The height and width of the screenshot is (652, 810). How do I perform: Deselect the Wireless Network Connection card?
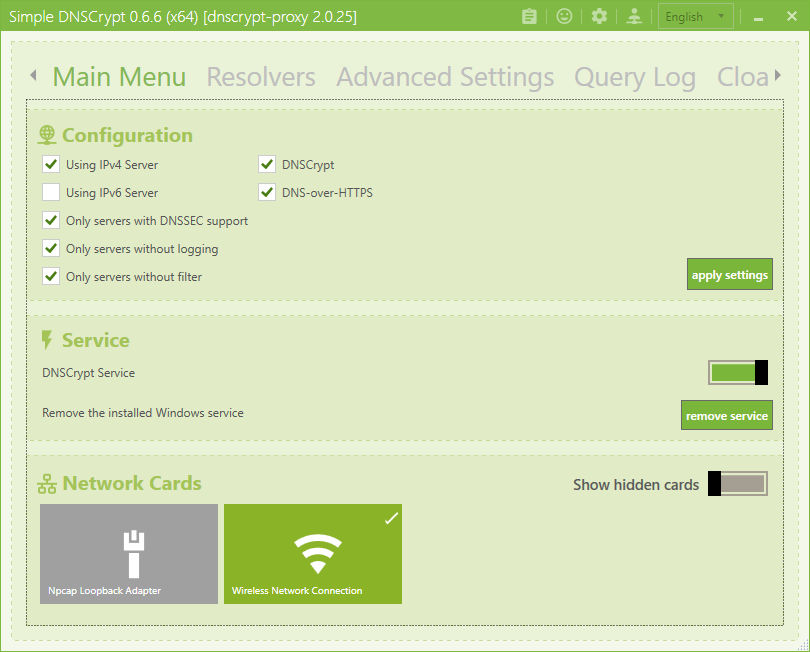tap(313, 554)
